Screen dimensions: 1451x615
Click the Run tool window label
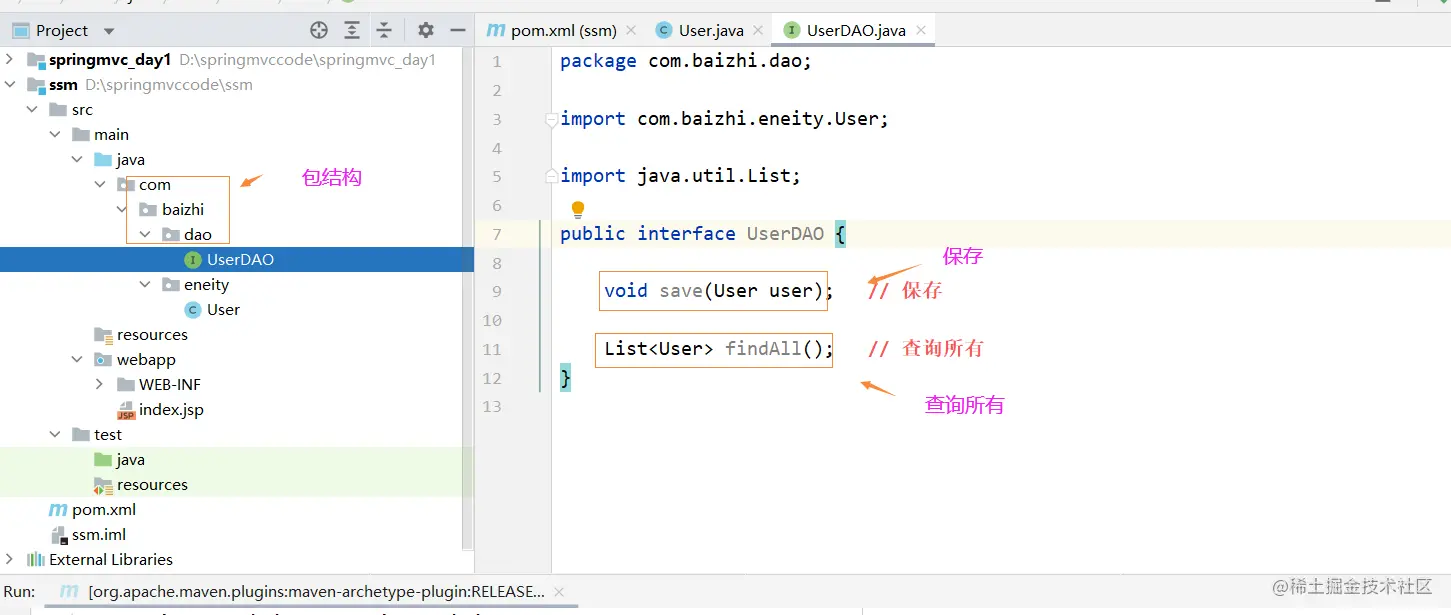pos(19,592)
